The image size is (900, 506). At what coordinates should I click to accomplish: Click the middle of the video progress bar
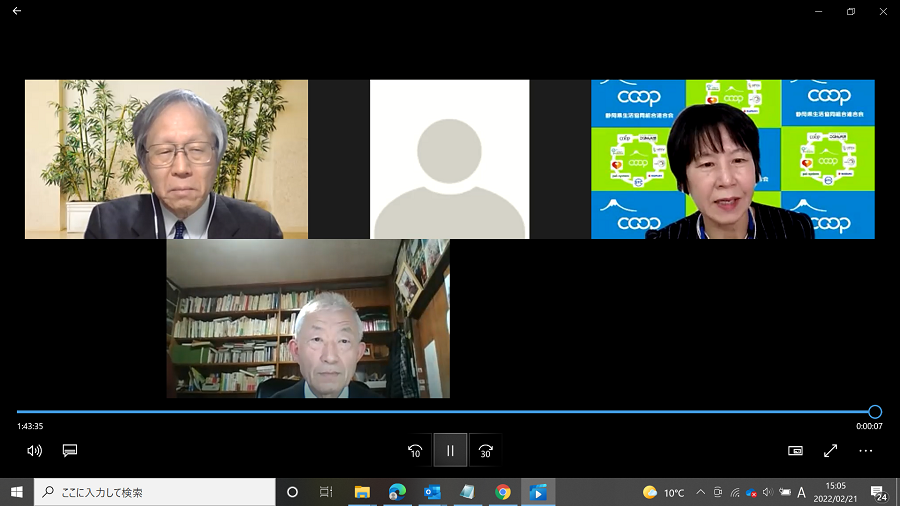pyautogui.click(x=445, y=411)
